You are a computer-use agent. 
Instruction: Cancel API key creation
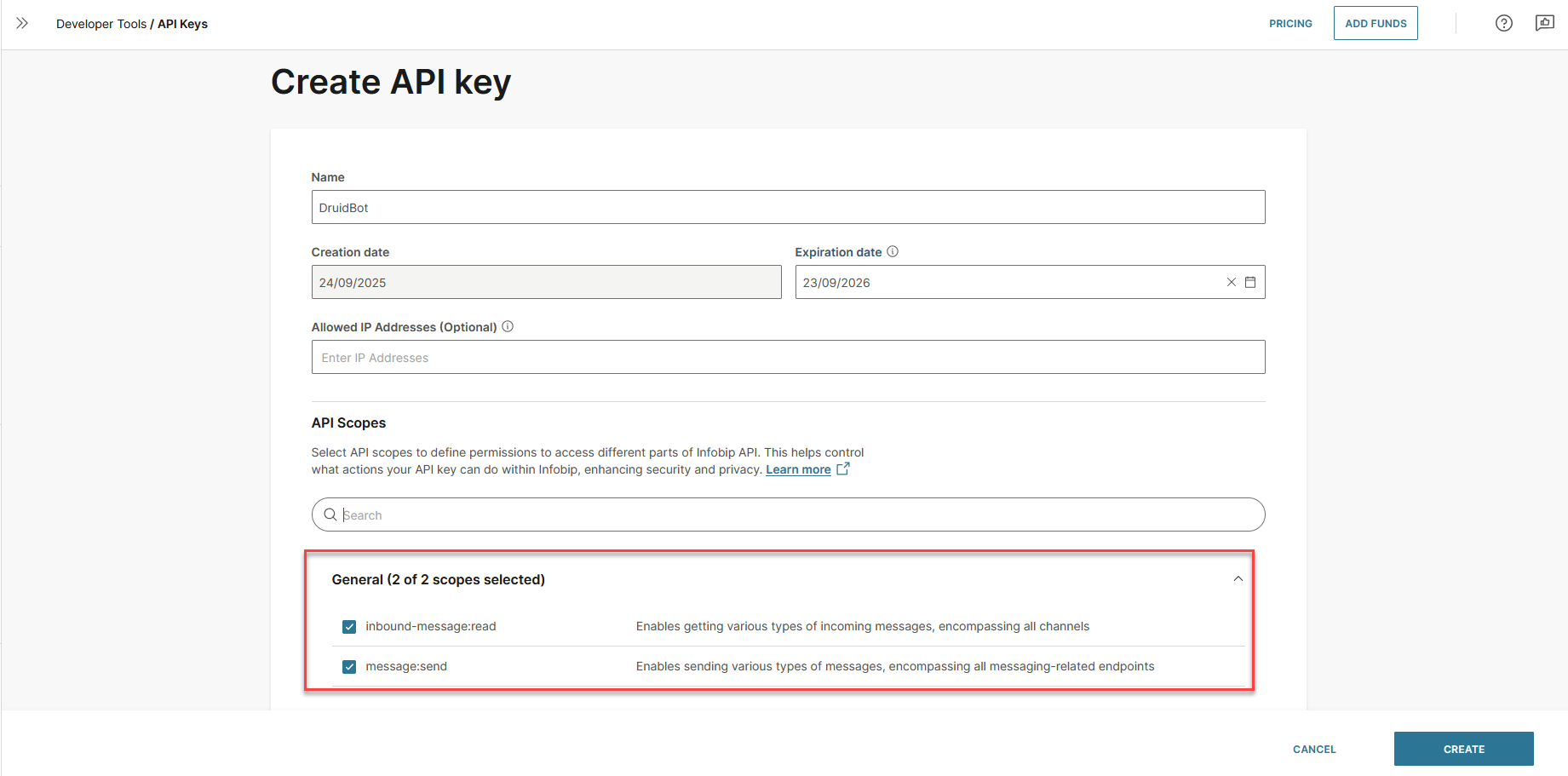coord(1314,750)
